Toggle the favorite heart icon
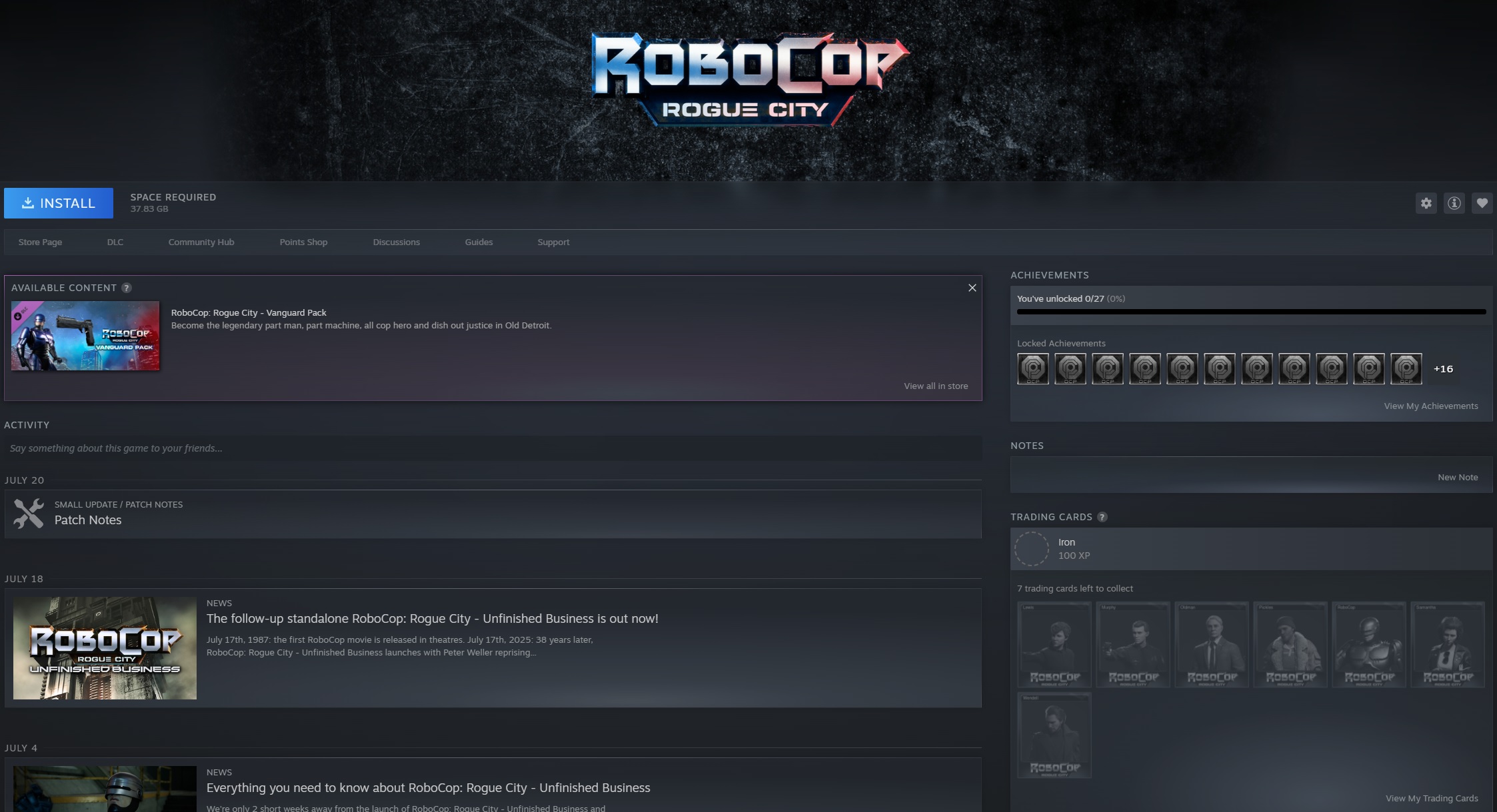This screenshot has width=1497, height=812. tap(1482, 203)
